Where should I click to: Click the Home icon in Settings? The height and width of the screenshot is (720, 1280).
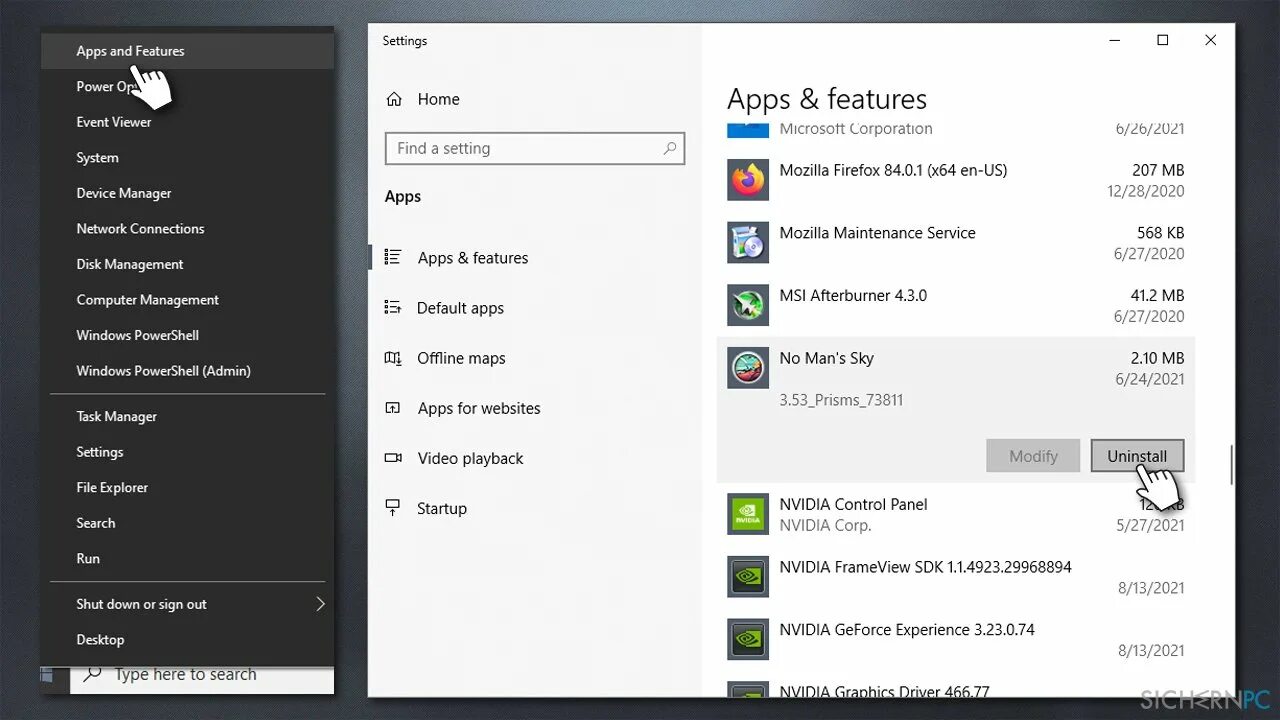394,99
